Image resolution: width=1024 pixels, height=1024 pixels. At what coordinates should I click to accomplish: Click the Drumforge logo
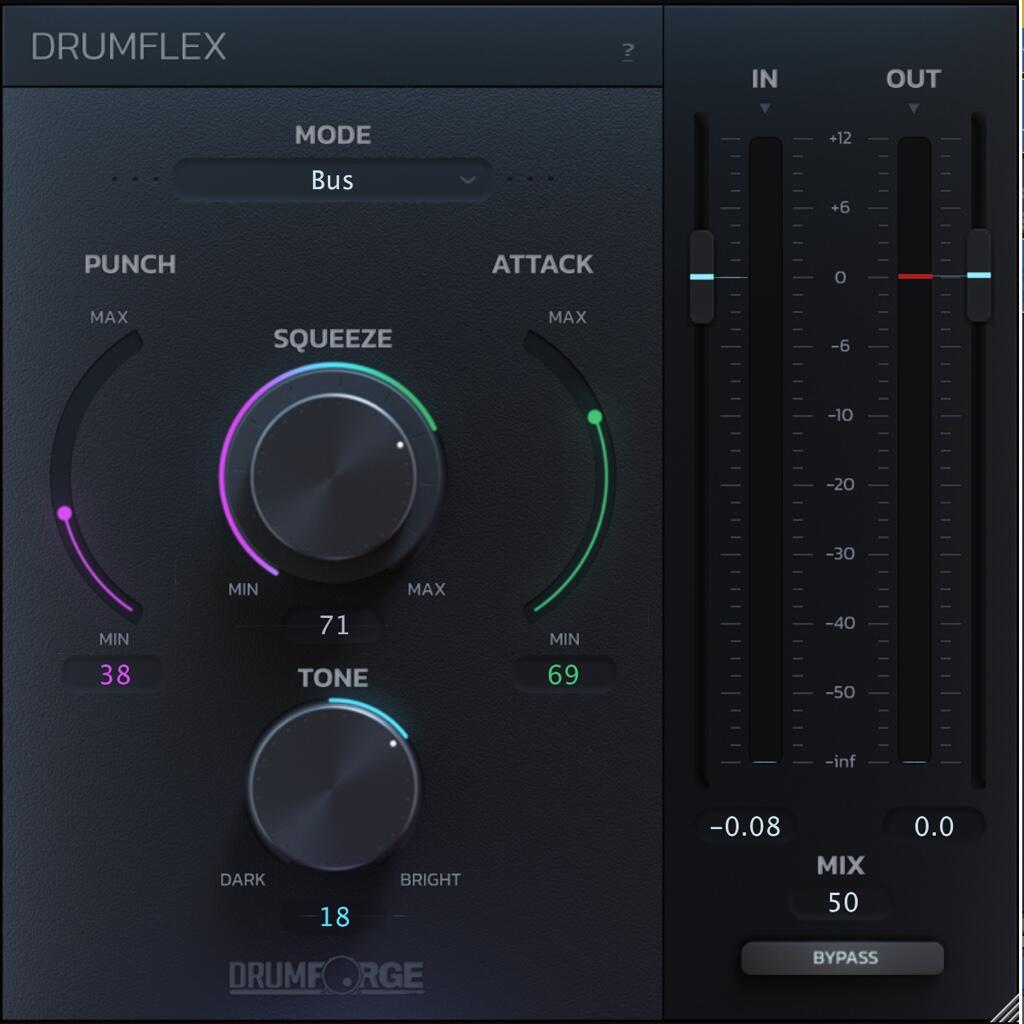[327, 976]
